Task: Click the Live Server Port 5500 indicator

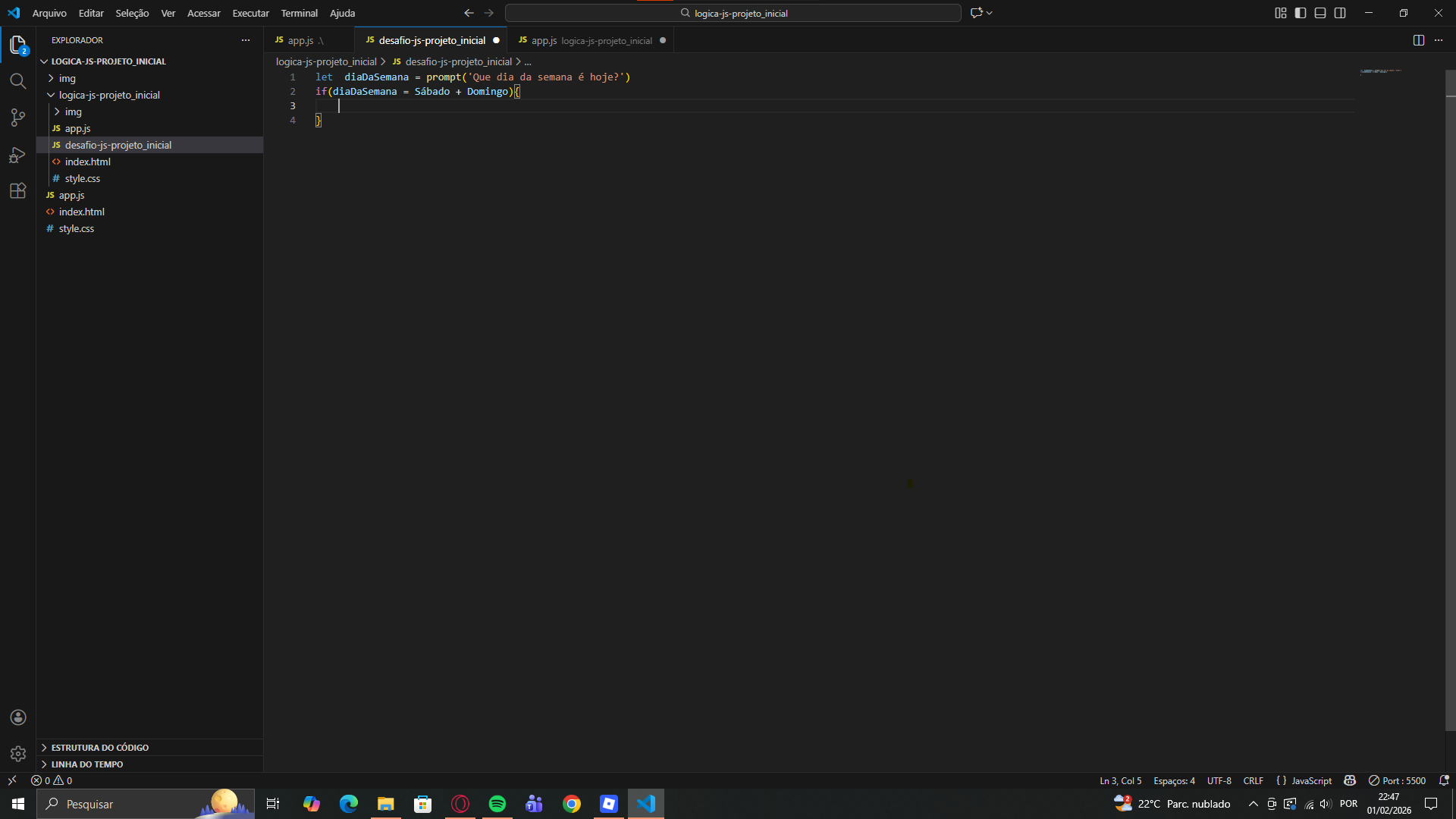Action: tap(1398, 780)
